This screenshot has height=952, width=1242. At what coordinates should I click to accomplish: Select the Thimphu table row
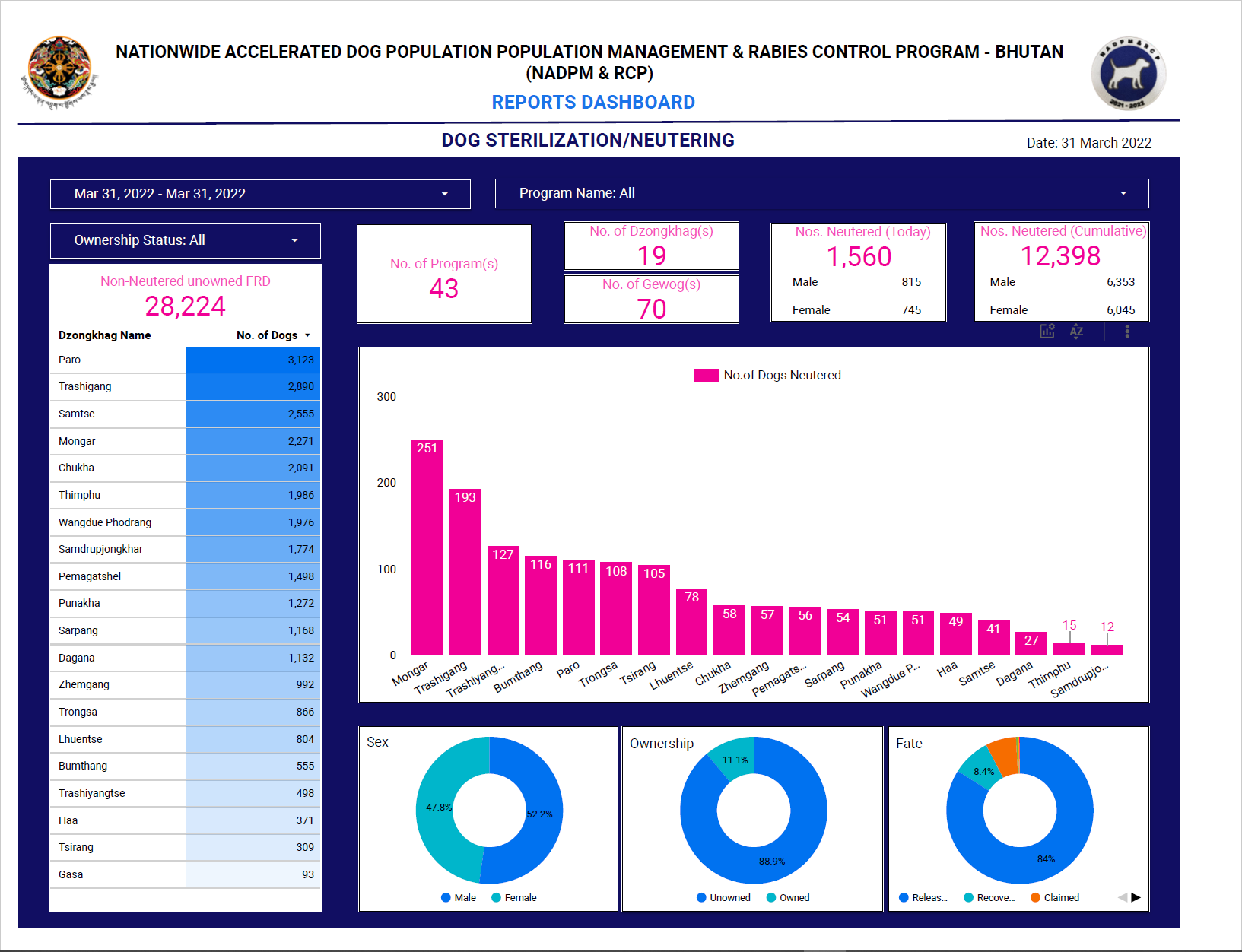point(185,495)
